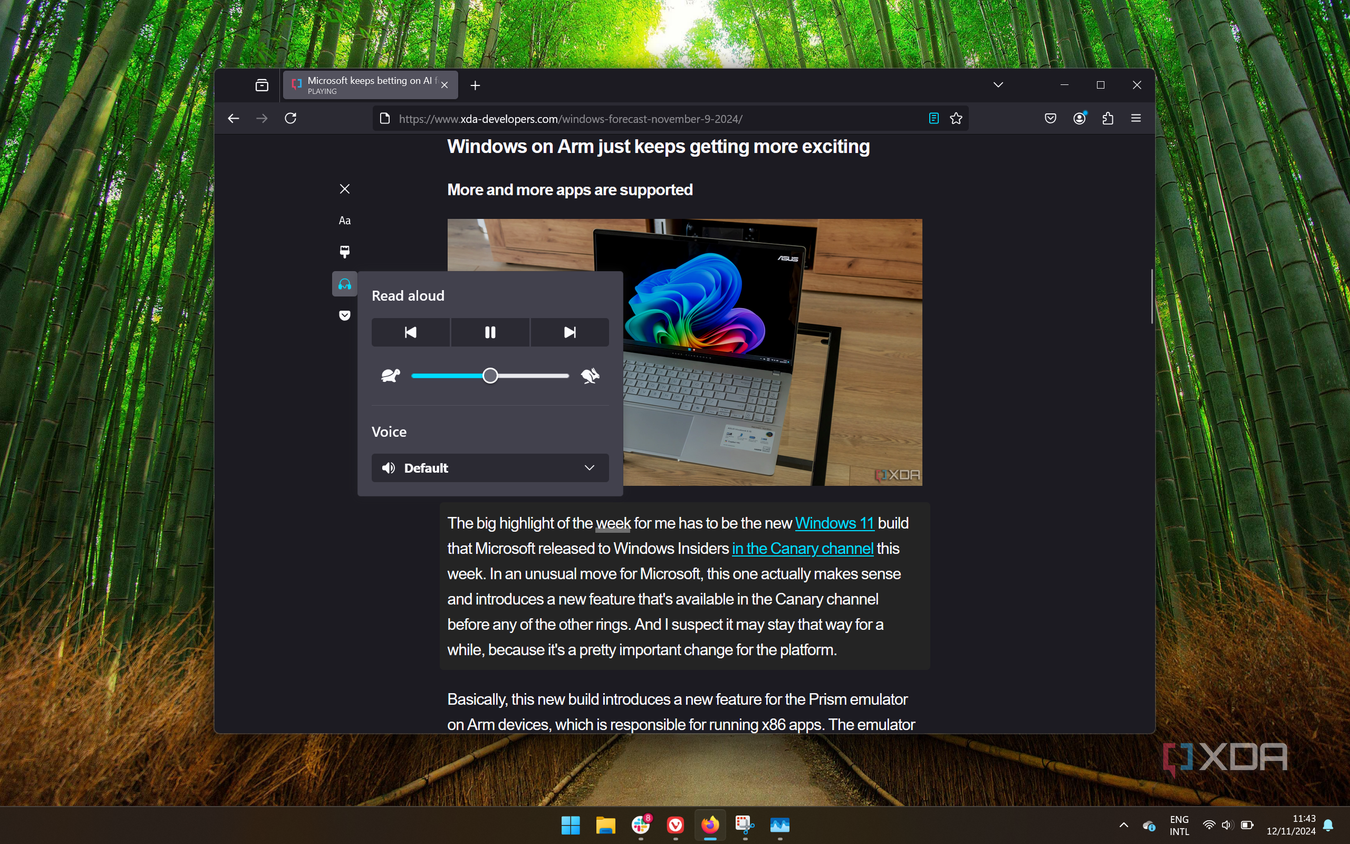Switch to Firefox in the taskbar
Viewport: 1350px width, 844px height.
[x=710, y=825]
